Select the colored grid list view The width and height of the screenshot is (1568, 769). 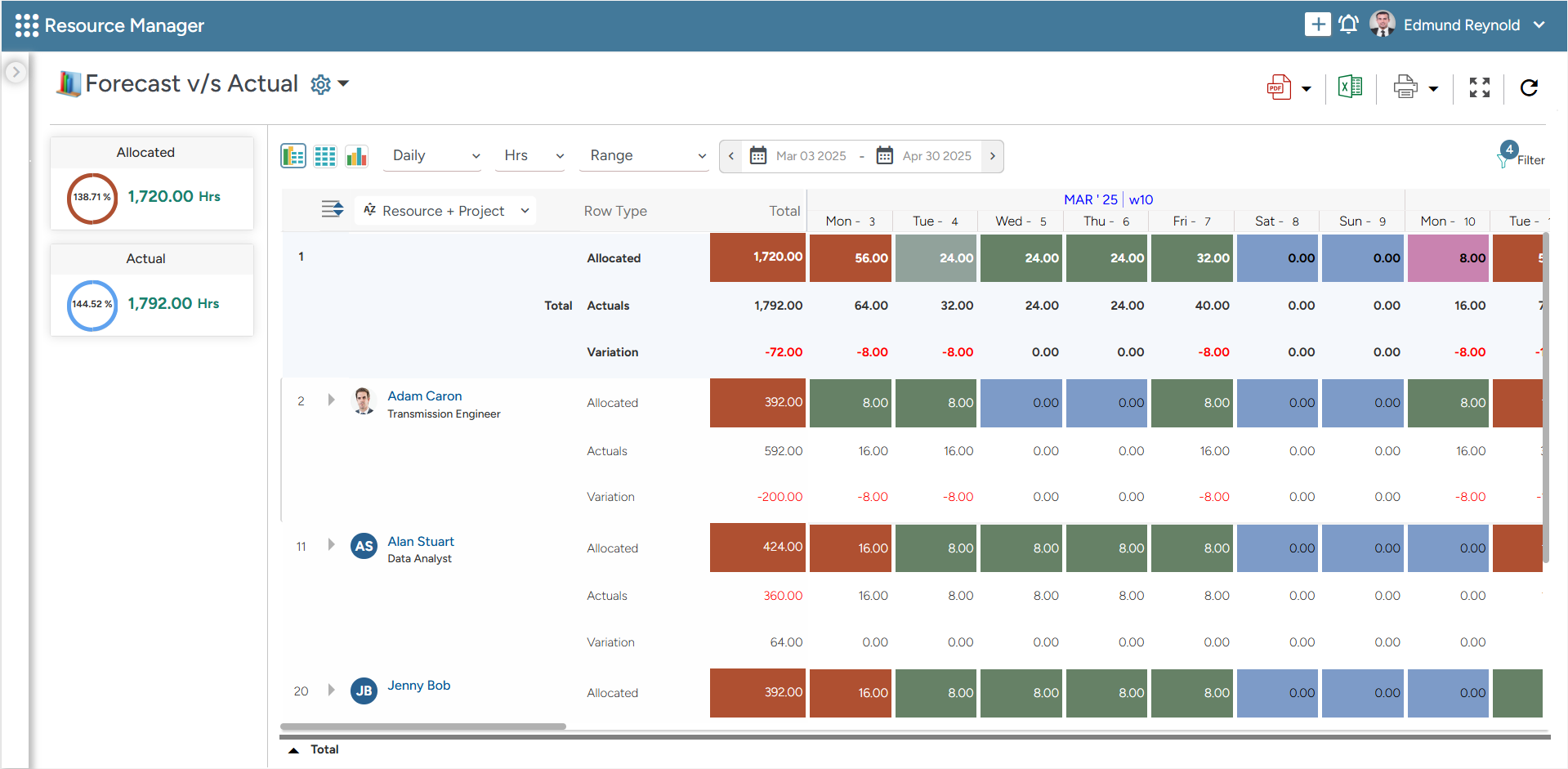[293, 156]
